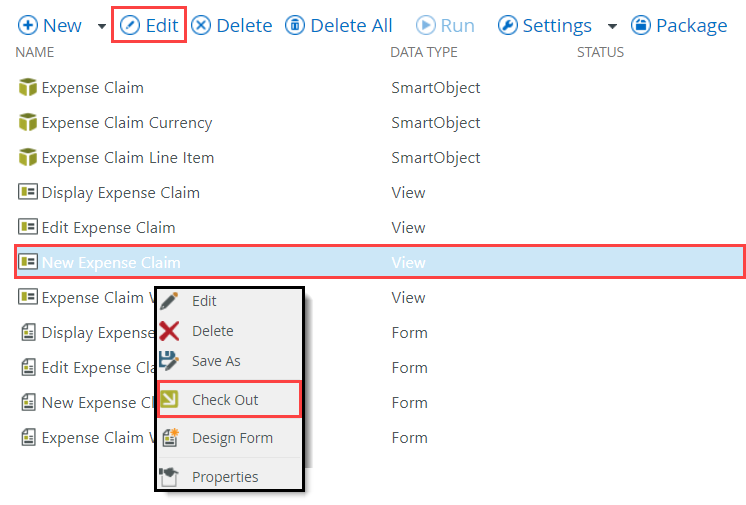Click the Design Form icon in context menu
This screenshot has height=505, width=746.
pos(170,438)
